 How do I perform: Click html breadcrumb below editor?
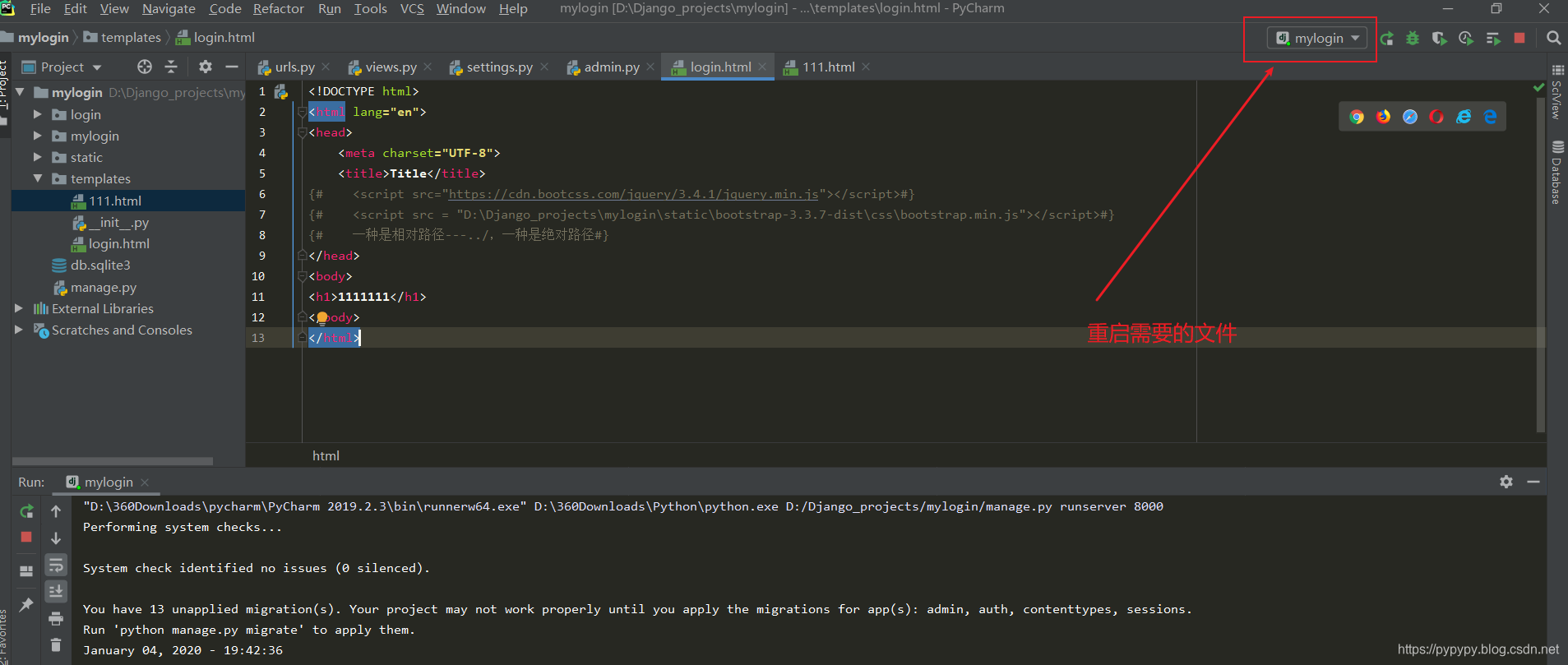coord(326,455)
